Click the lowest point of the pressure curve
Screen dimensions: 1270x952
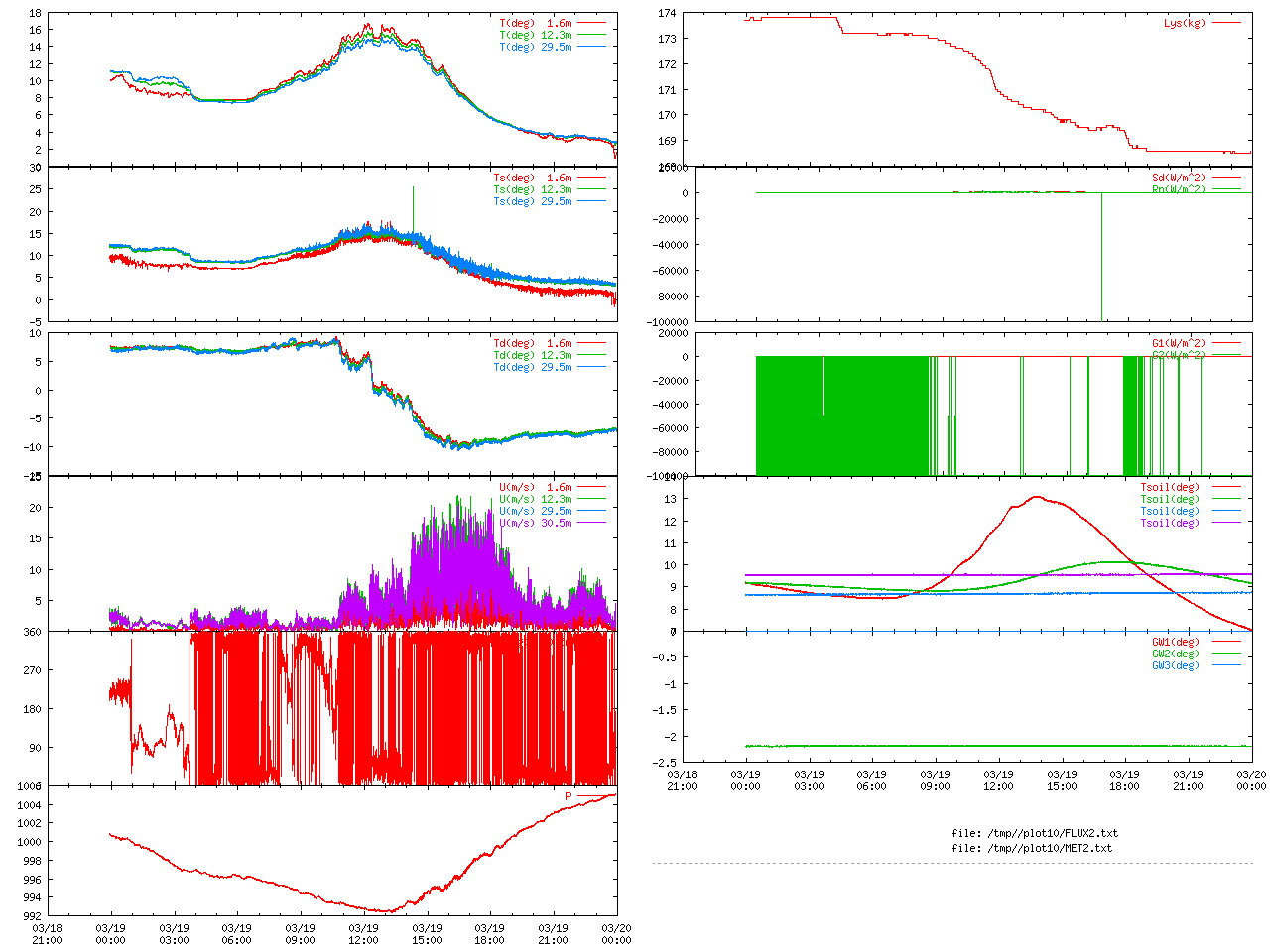[x=385, y=910]
